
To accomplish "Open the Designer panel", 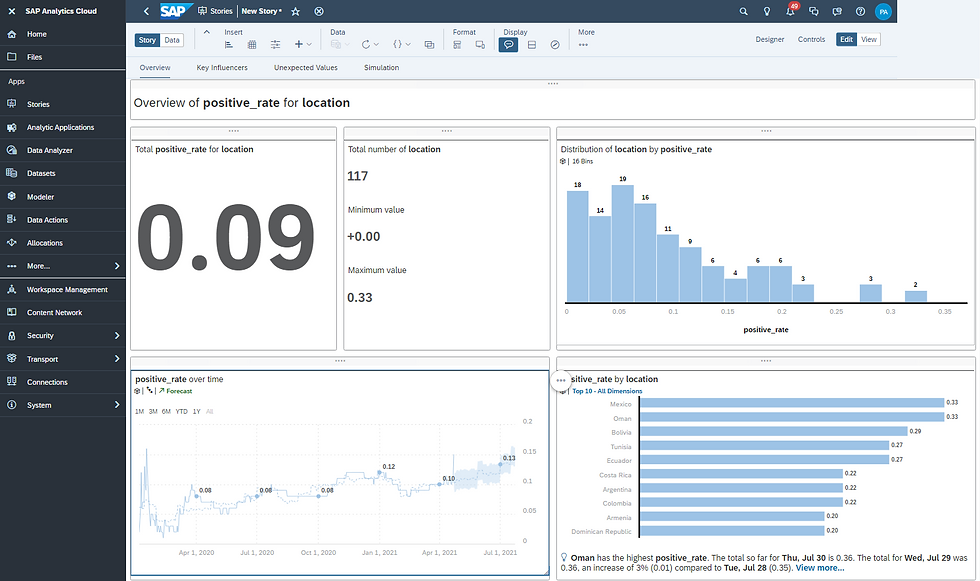I will [769, 39].
